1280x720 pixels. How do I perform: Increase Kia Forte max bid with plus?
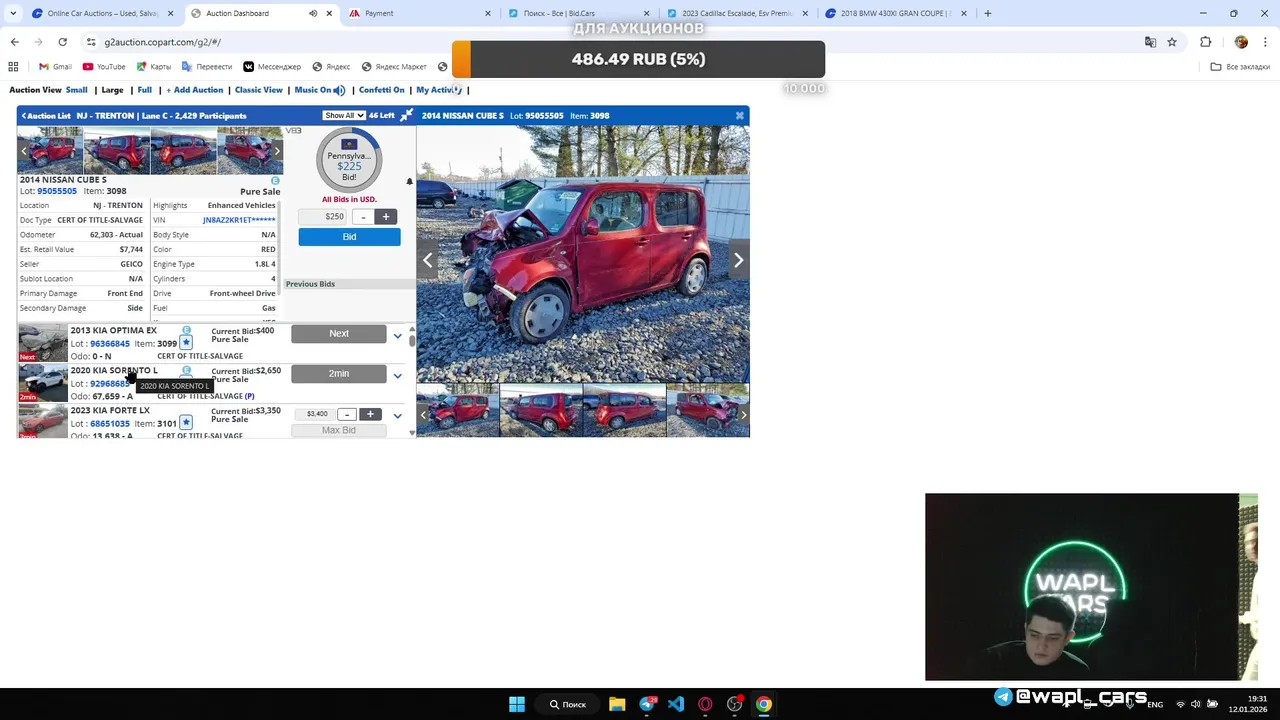point(370,414)
